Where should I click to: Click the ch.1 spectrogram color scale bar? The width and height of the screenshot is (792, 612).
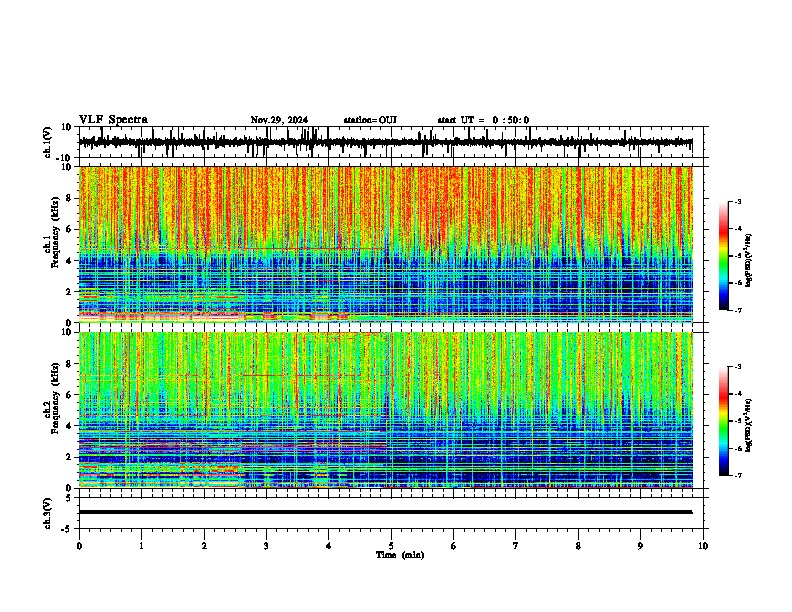[724, 256]
